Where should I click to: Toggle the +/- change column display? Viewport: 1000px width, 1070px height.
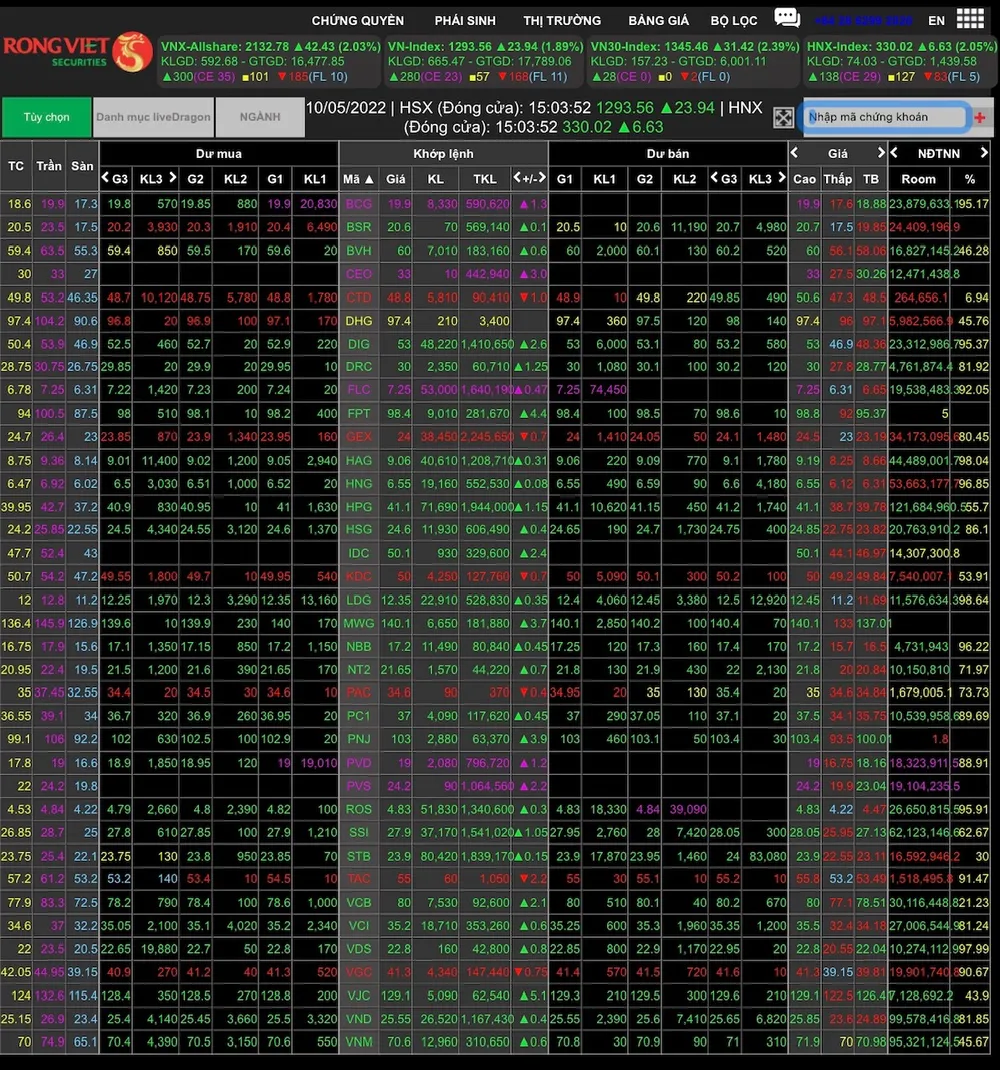pos(530,178)
